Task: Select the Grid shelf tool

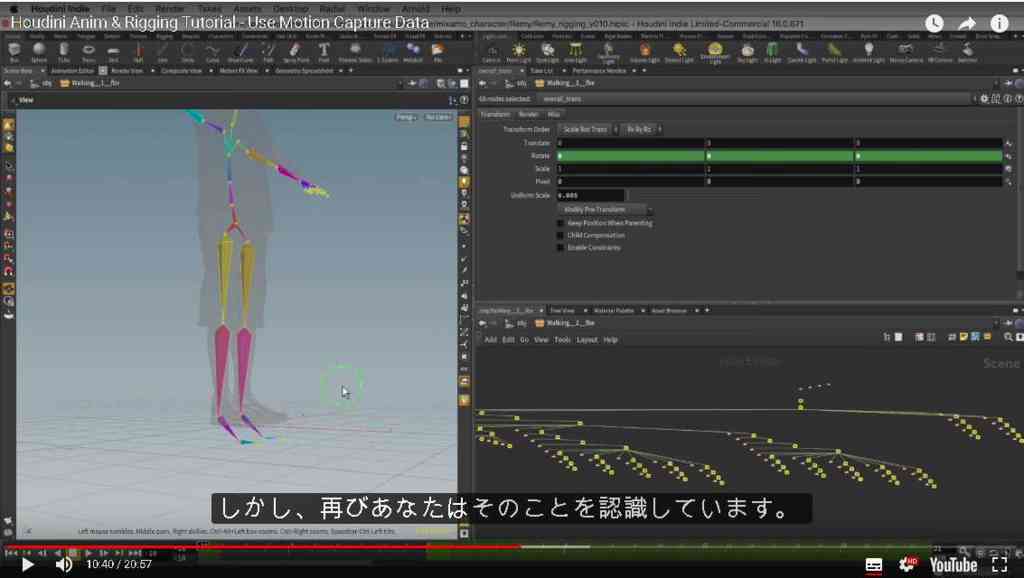Action: tap(113, 52)
